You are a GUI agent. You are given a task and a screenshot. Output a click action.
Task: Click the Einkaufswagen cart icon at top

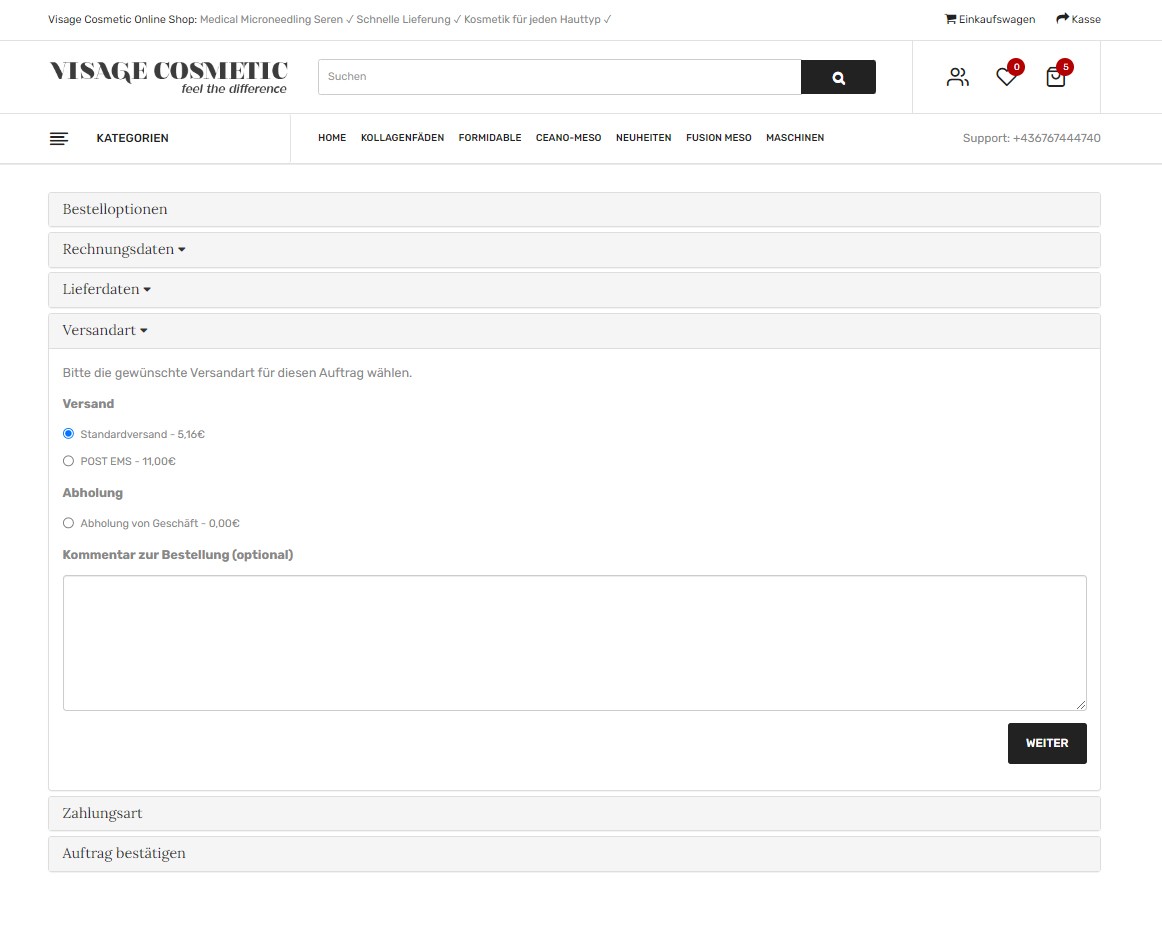950,19
